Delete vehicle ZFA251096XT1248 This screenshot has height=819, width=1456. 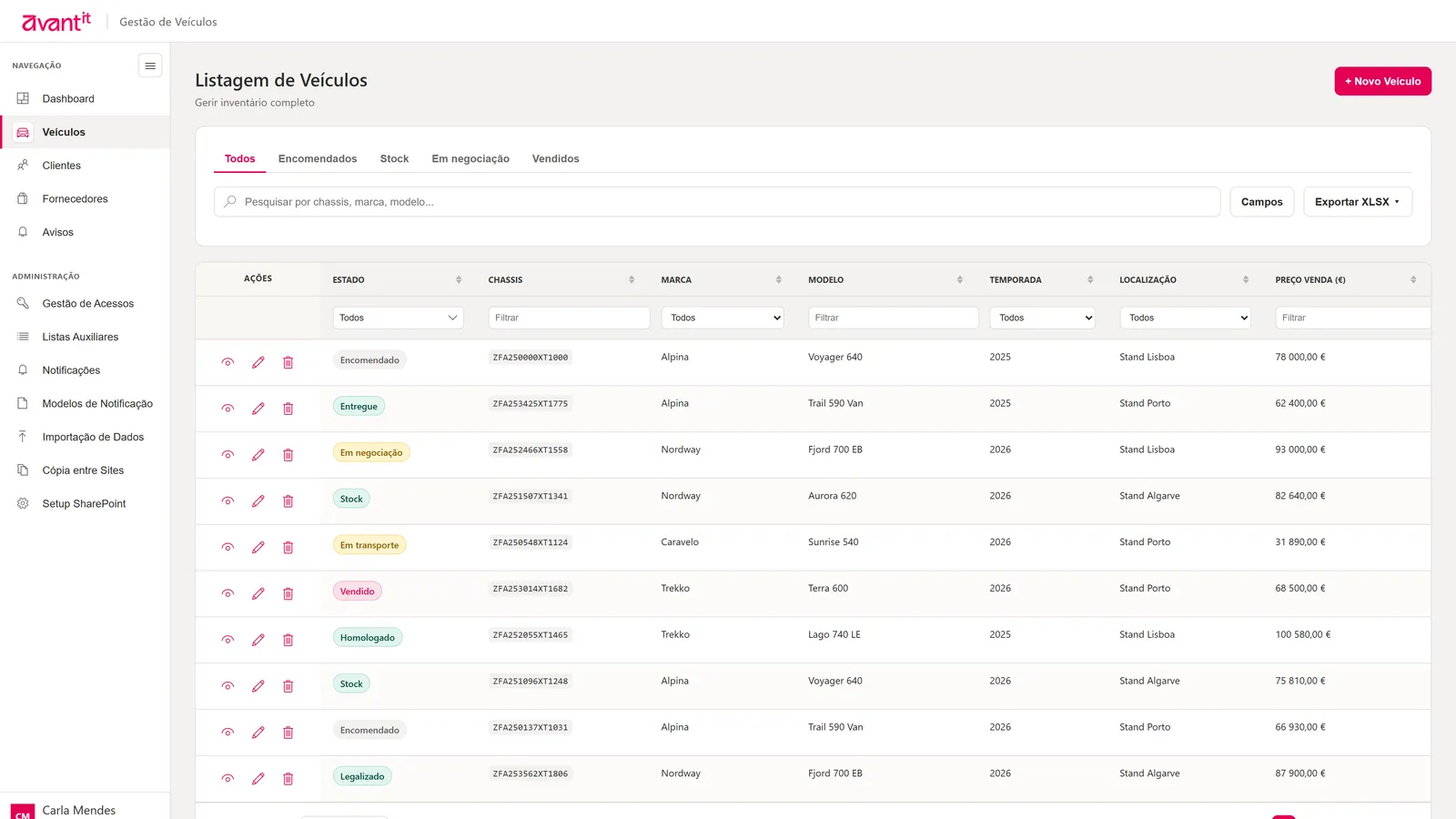coord(288,686)
